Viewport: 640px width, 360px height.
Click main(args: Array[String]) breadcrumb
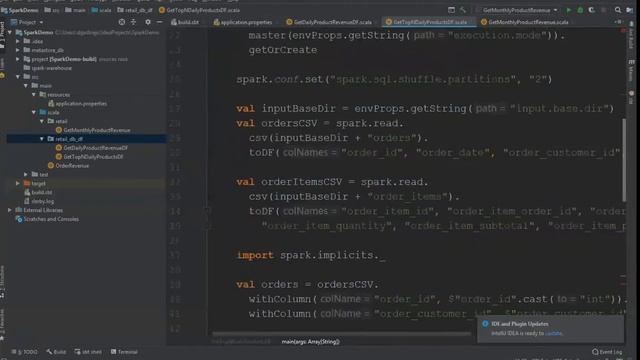click(311, 342)
